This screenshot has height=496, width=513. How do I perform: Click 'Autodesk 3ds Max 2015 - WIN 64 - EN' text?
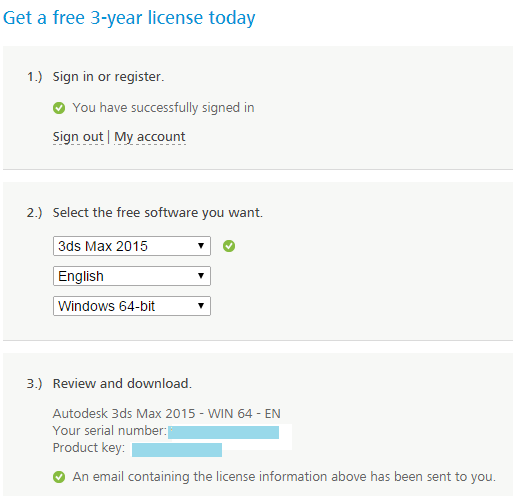pyautogui.click(x=167, y=414)
